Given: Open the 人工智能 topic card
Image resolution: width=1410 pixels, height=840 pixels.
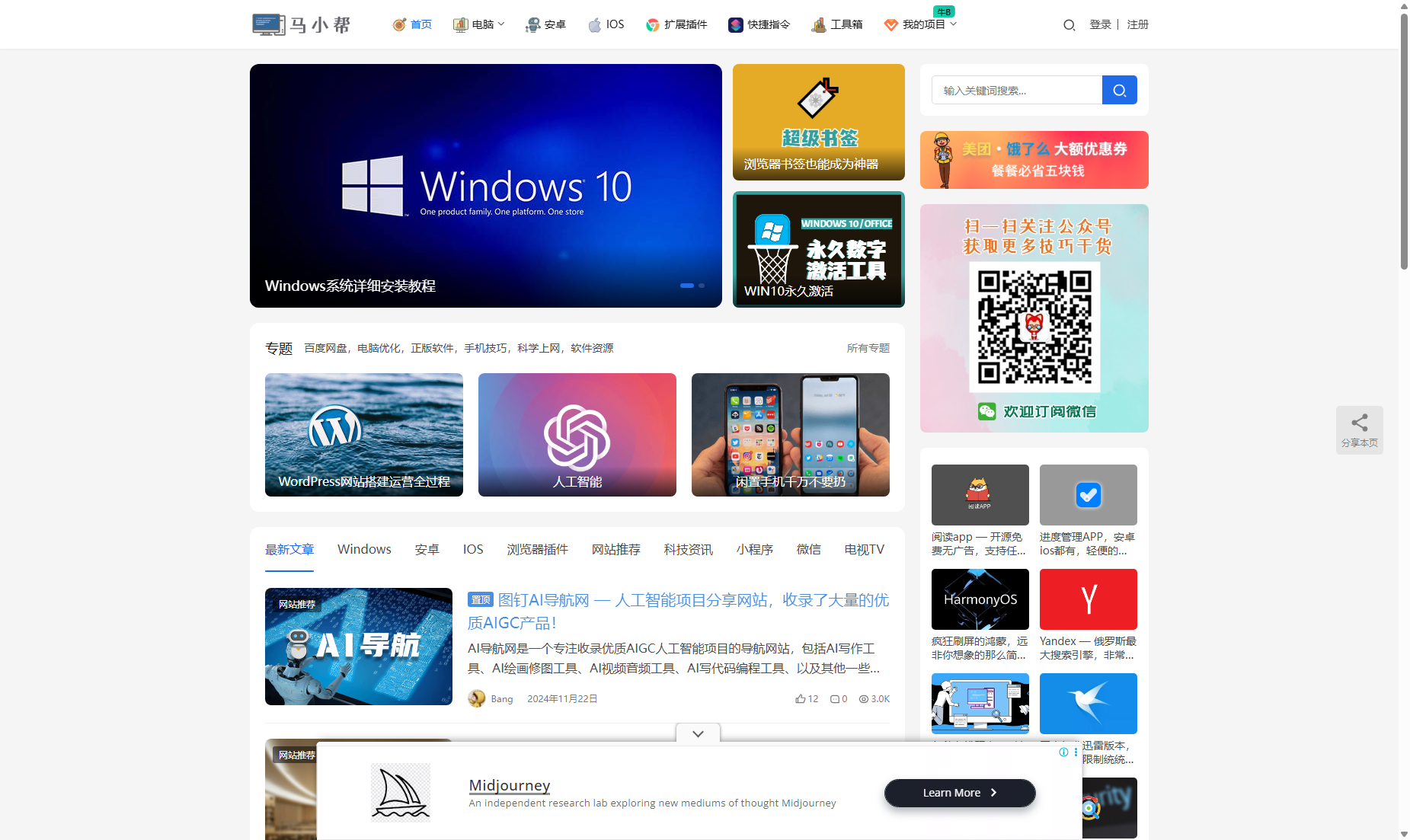Looking at the screenshot, I should [x=577, y=435].
